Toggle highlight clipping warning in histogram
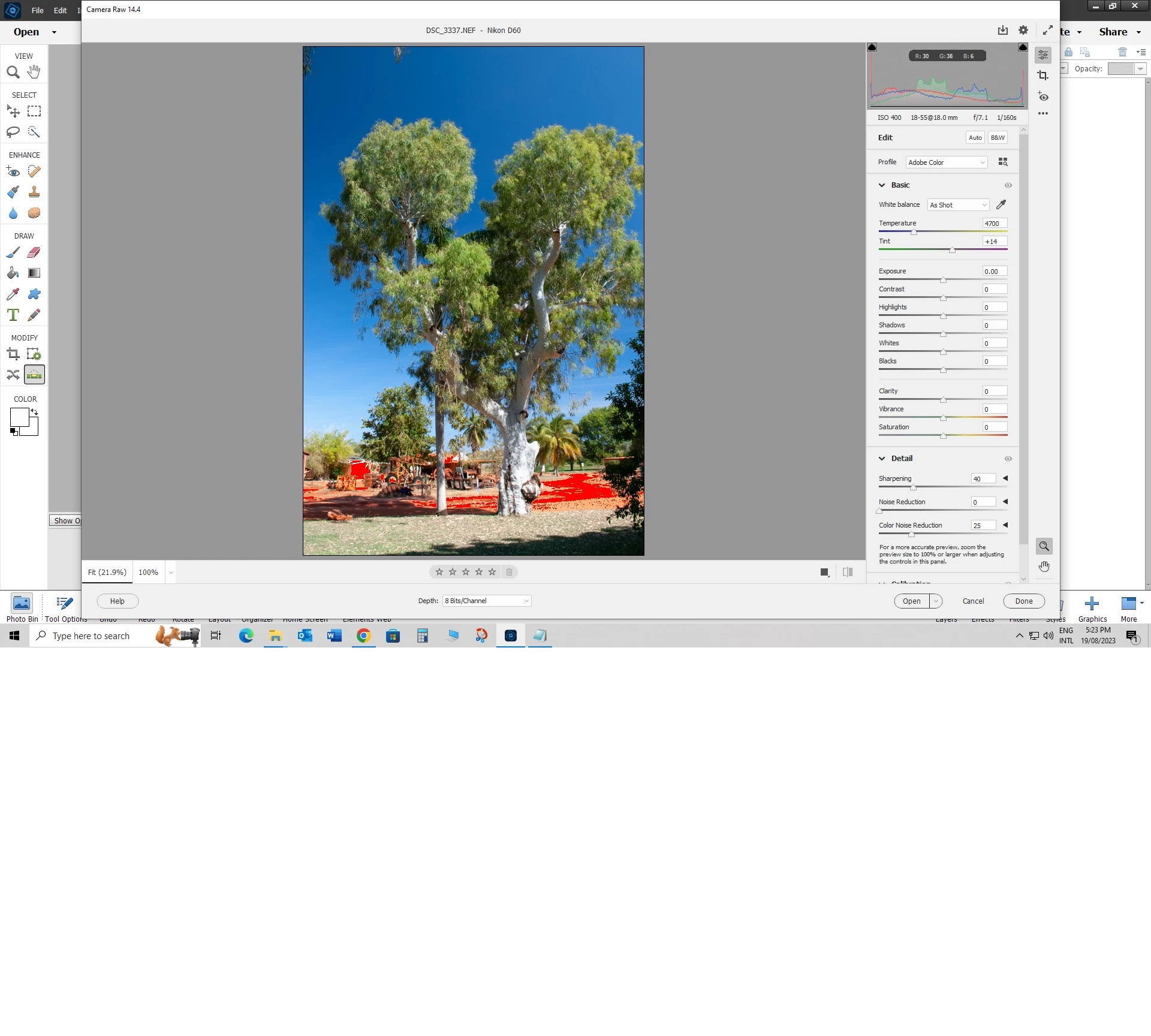 pyautogui.click(x=1023, y=47)
